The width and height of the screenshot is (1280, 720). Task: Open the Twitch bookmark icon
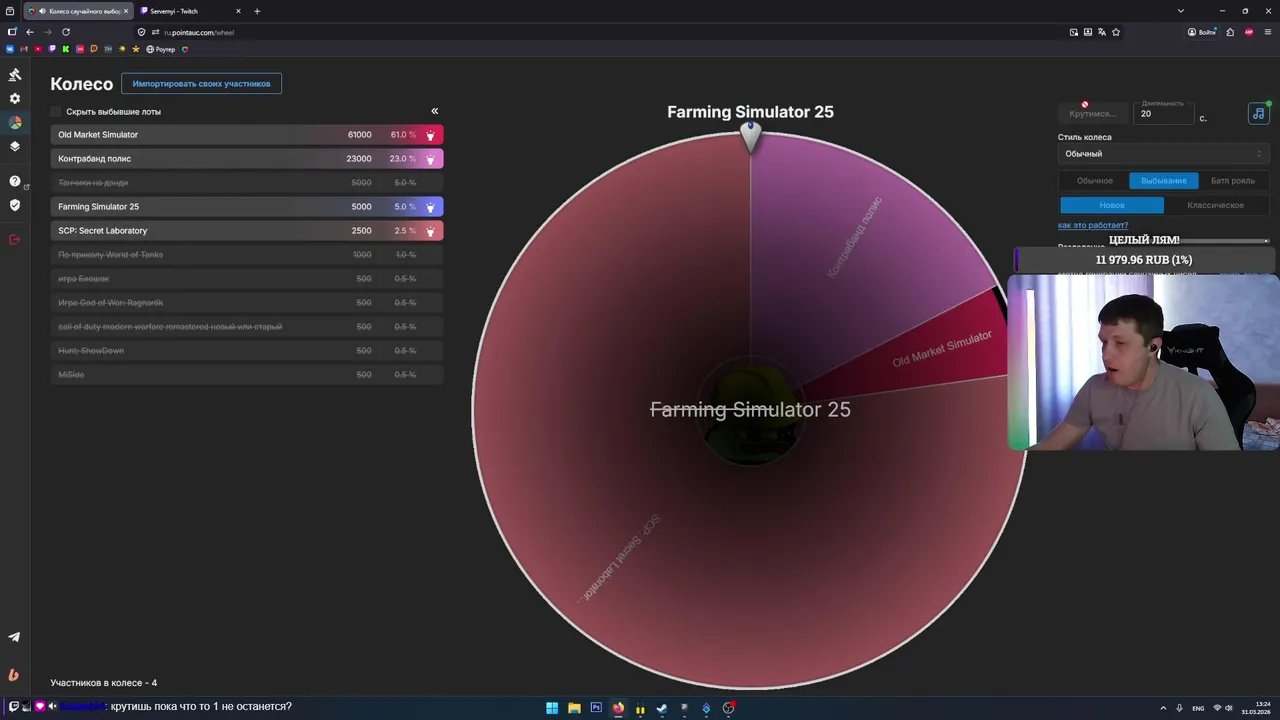tap(52, 49)
